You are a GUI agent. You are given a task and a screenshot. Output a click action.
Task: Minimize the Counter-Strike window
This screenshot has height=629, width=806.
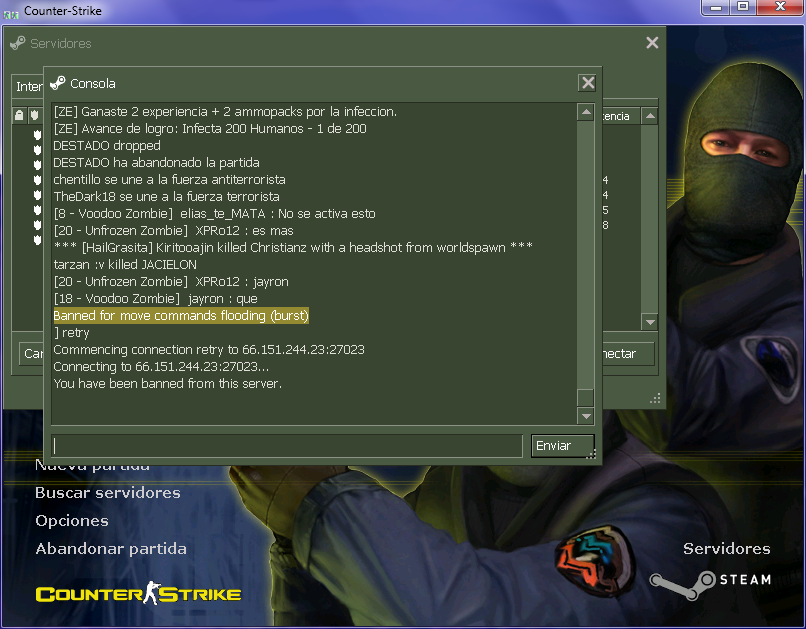tap(716, 7)
